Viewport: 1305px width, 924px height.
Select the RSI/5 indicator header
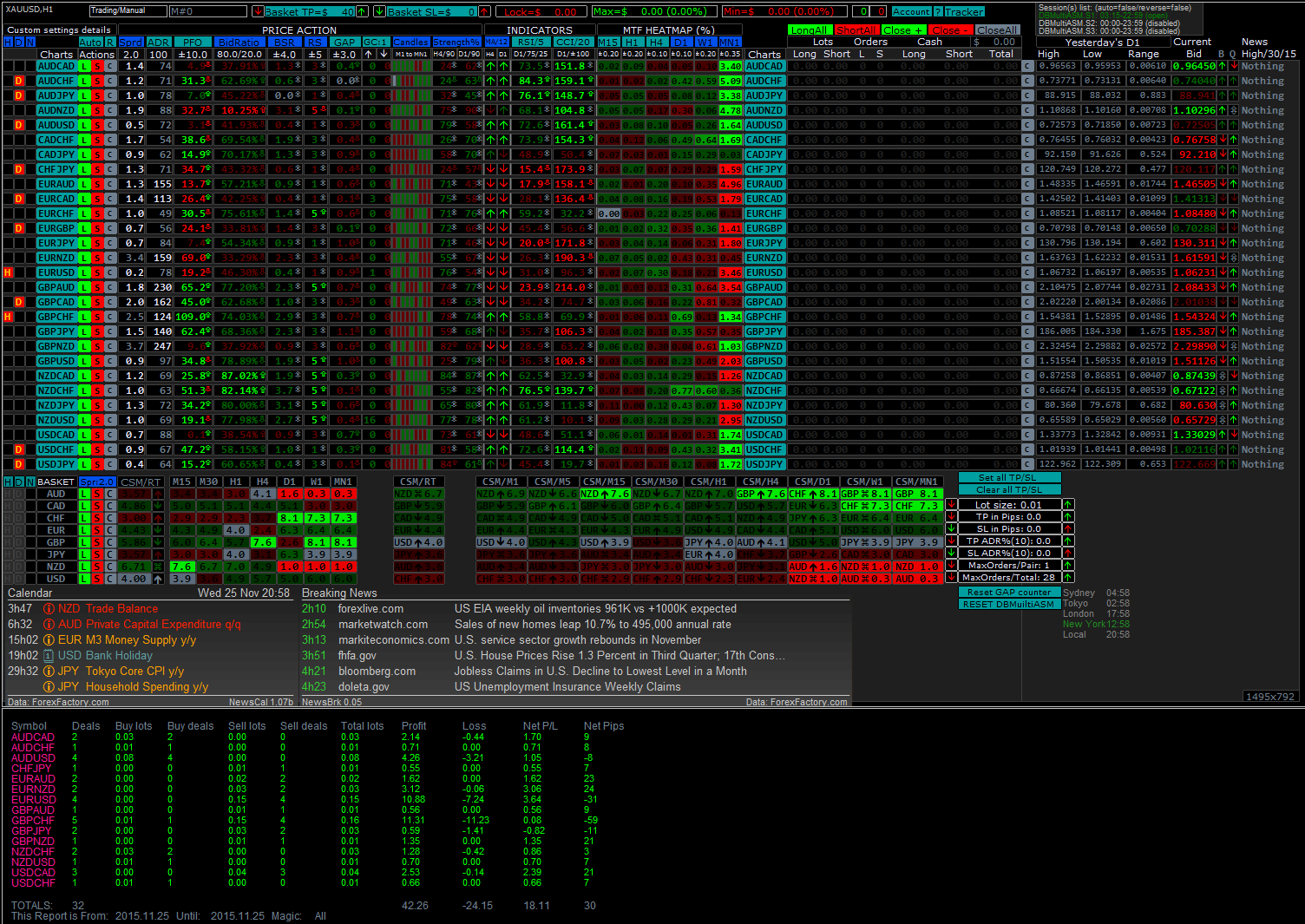530,42
